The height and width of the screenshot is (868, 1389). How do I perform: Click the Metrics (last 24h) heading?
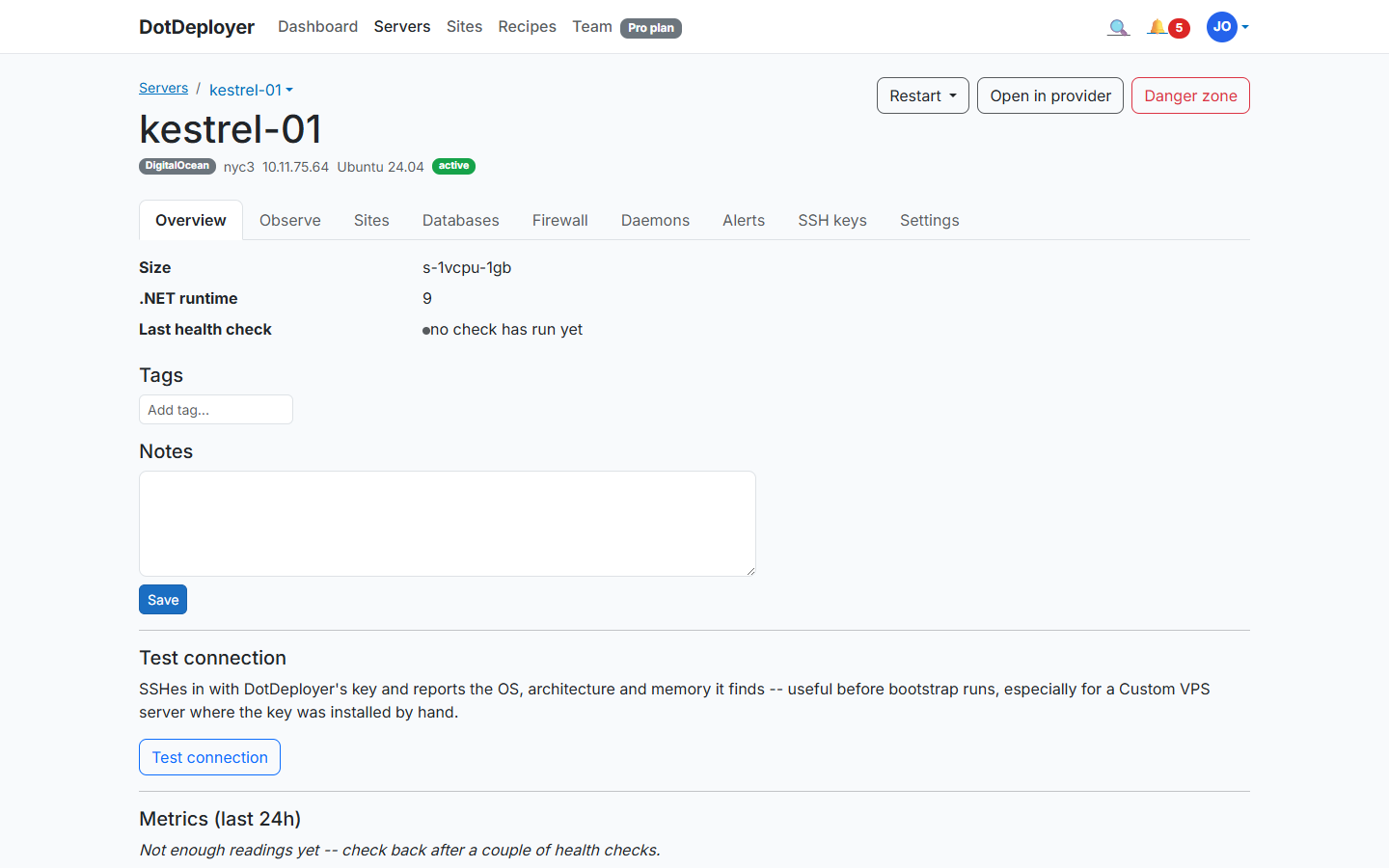tap(220, 819)
